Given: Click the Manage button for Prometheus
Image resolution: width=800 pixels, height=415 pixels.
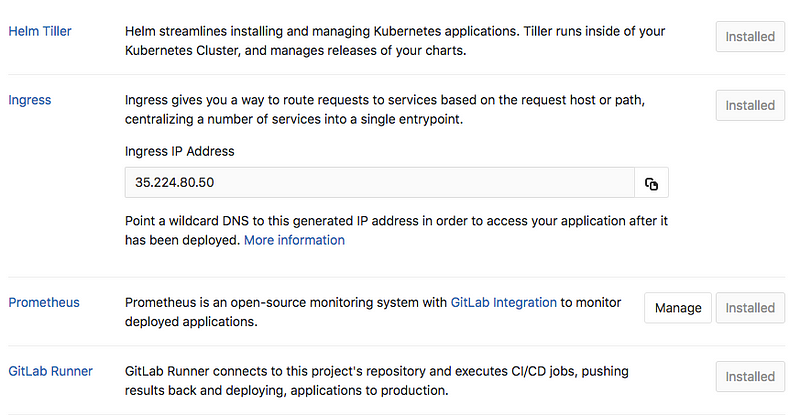Looking at the screenshot, I should pyautogui.click(x=678, y=308).
